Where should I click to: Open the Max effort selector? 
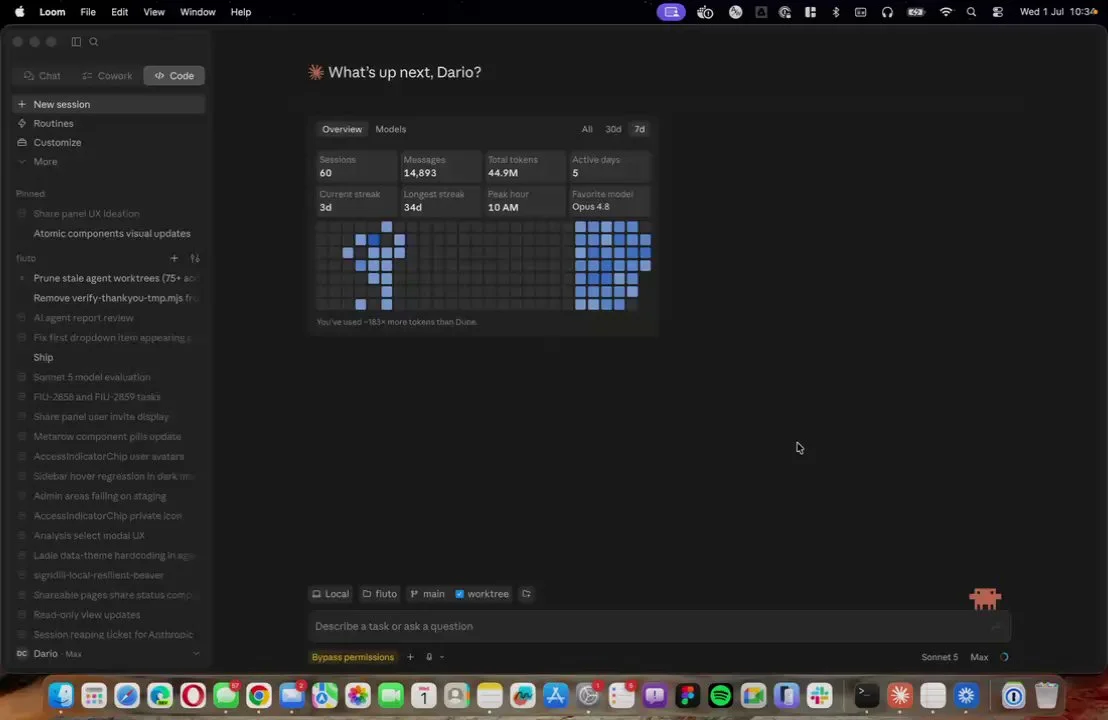[x=979, y=657]
